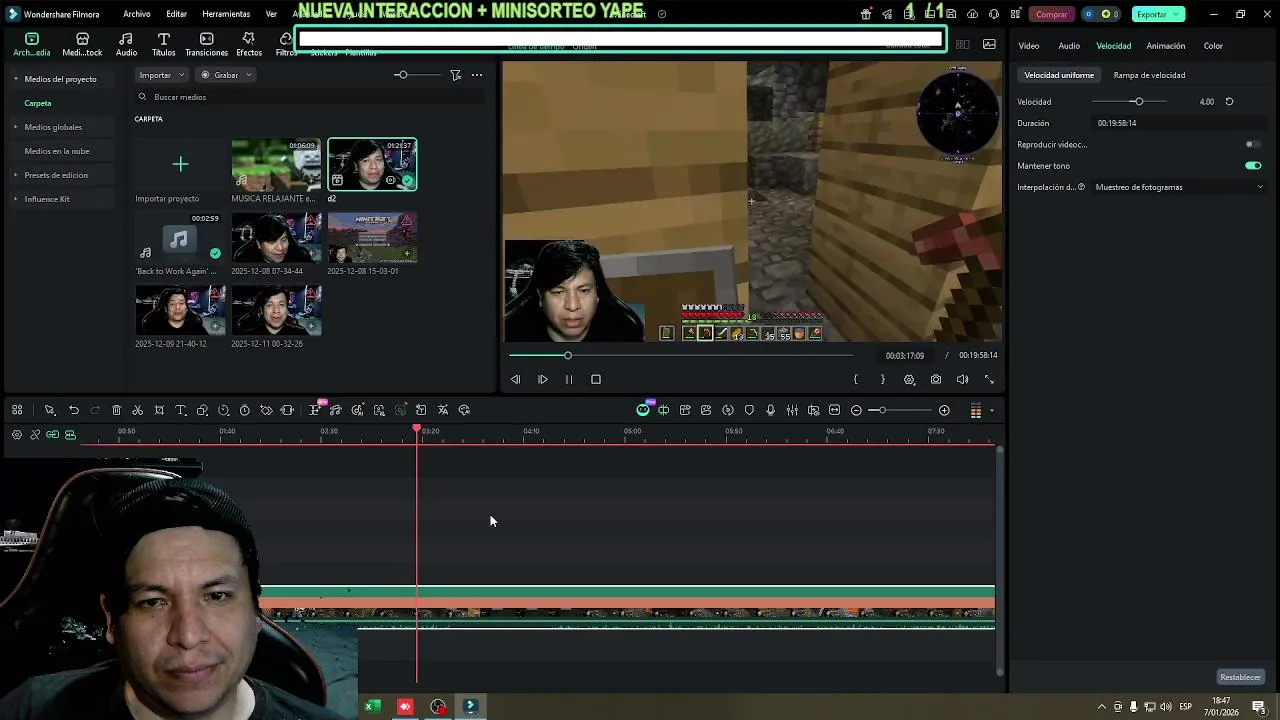Toggle the Mantener tono switch

(x=1253, y=166)
